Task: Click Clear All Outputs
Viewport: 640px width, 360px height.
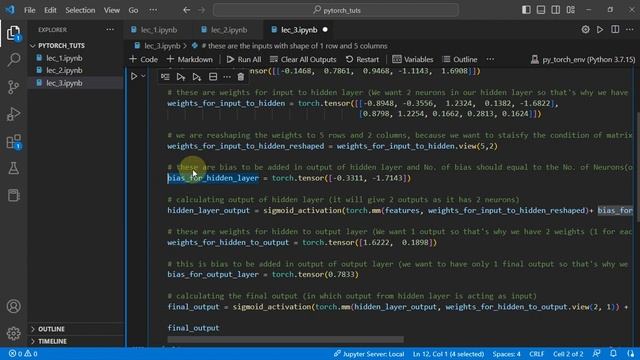Action: [x=303, y=60]
